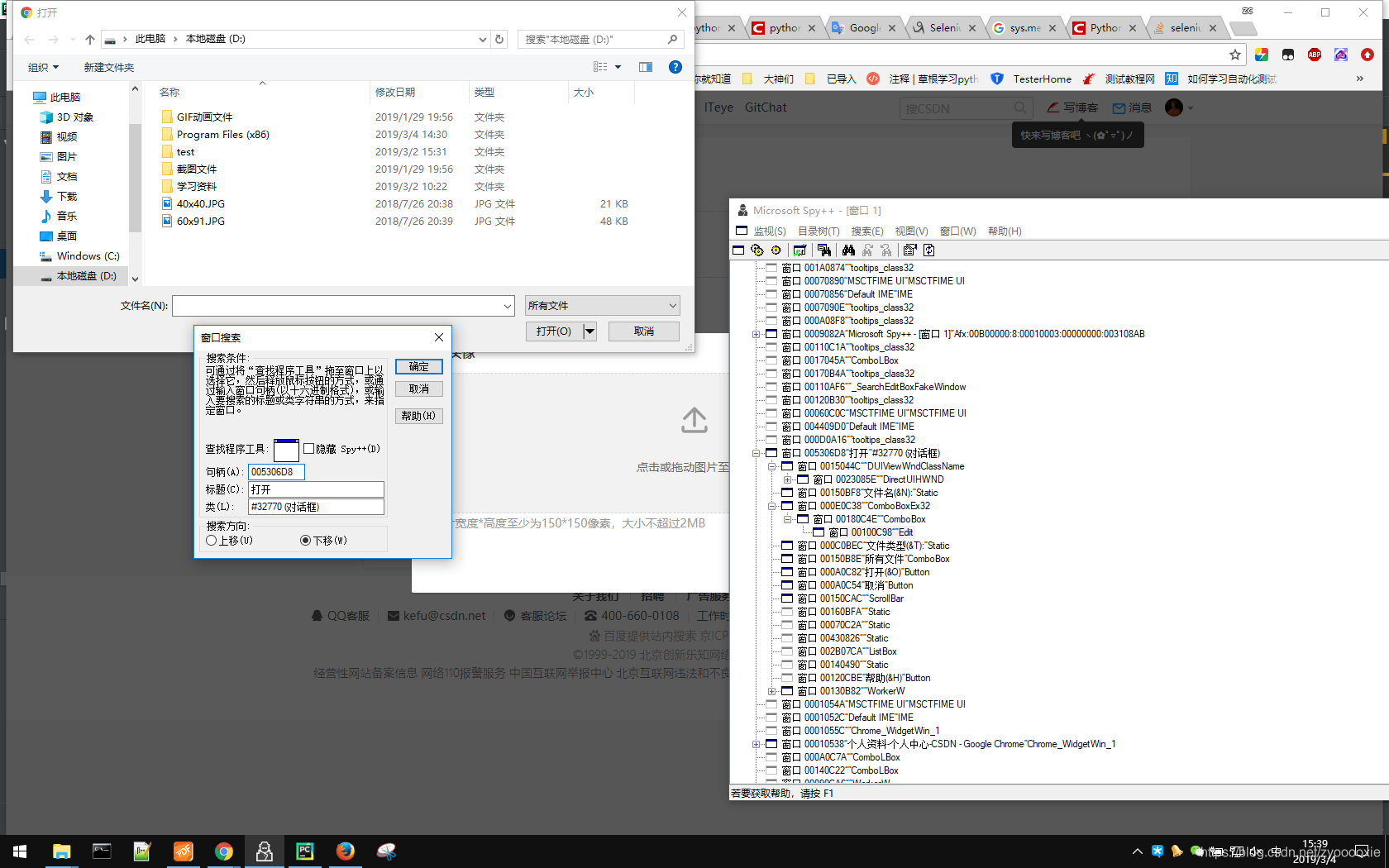Click Spy++ Windows view toolbar icon

click(x=739, y=250)
